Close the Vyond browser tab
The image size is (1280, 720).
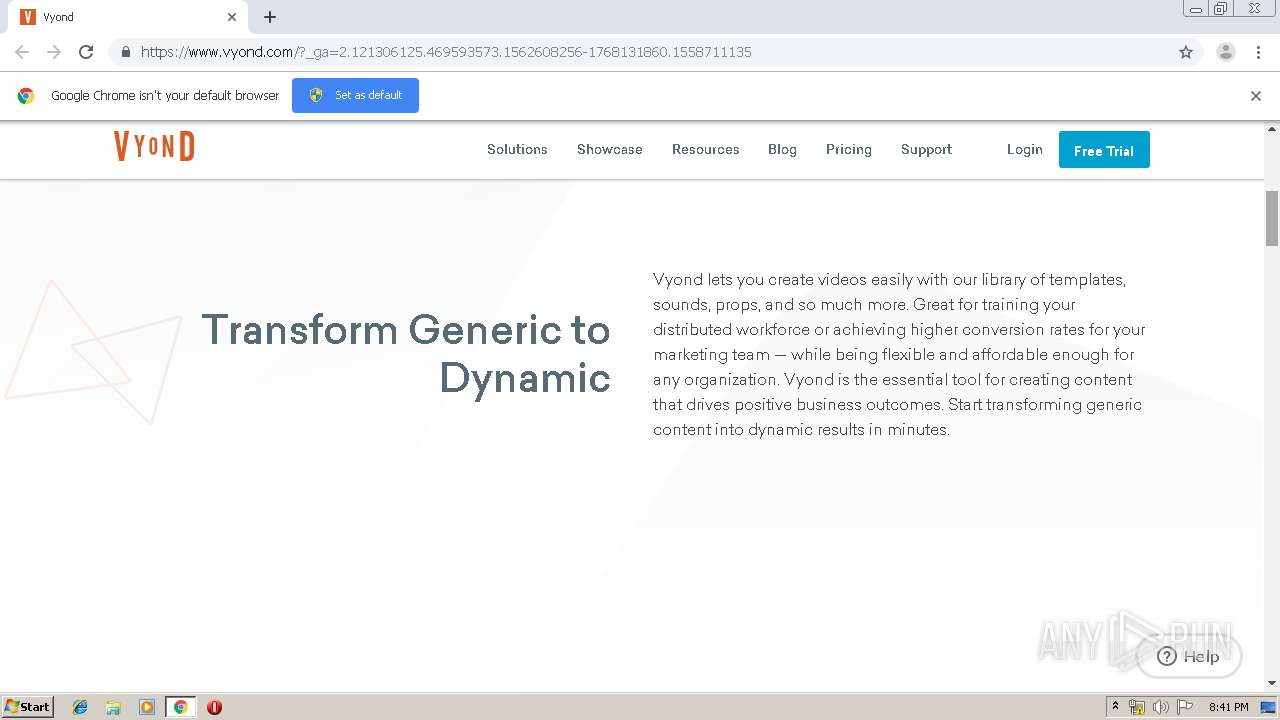[x=232, y=17]
